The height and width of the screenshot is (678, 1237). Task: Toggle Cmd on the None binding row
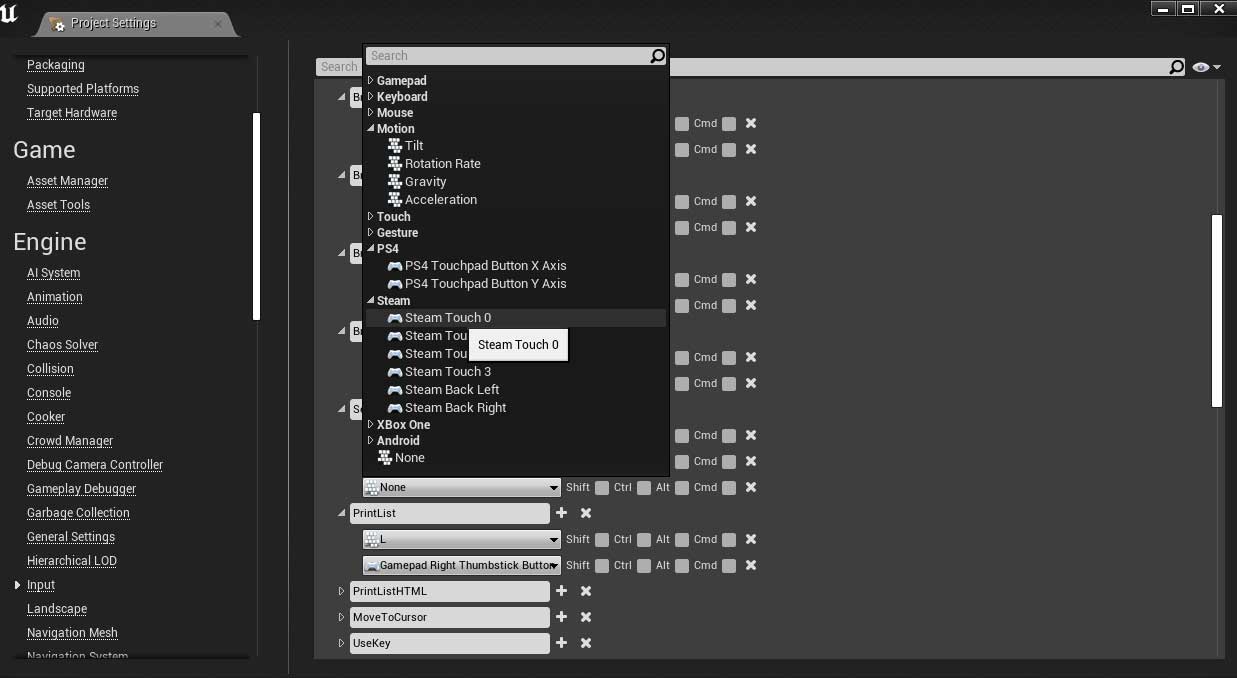pyautogui.click(x=729, y=488)
